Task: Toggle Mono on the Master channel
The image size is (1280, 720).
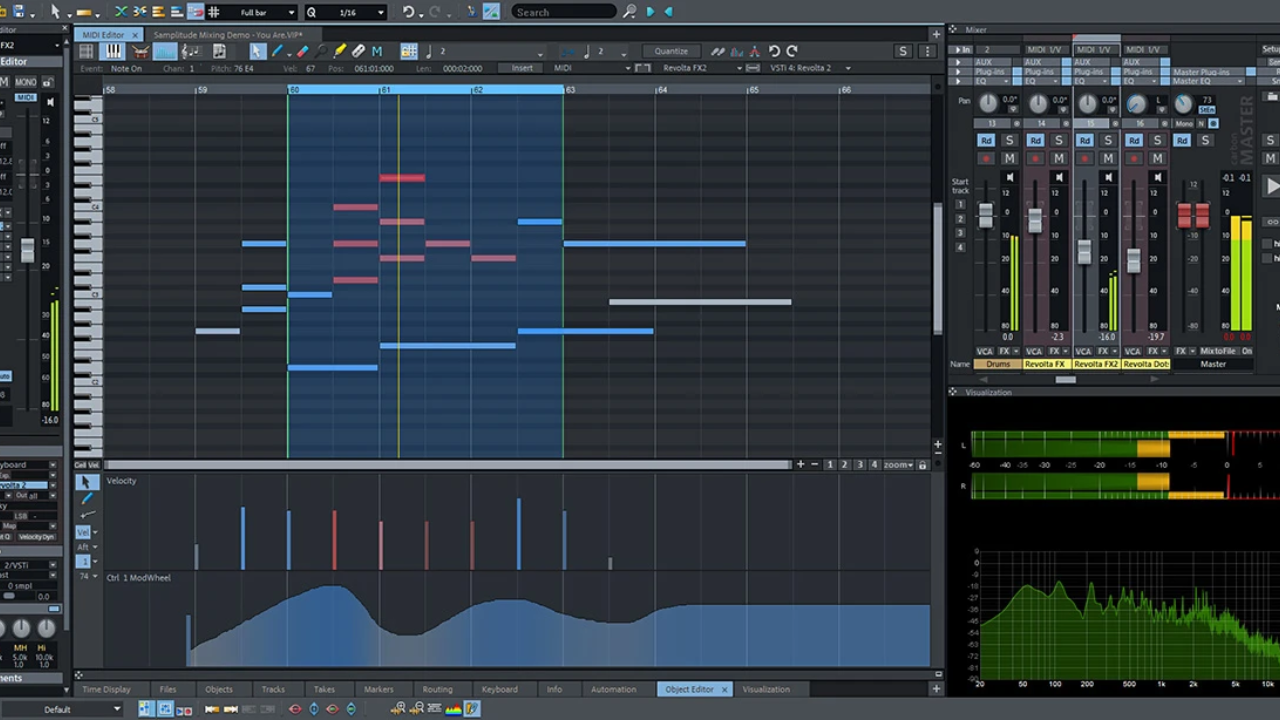Action: pos(1185,124)
